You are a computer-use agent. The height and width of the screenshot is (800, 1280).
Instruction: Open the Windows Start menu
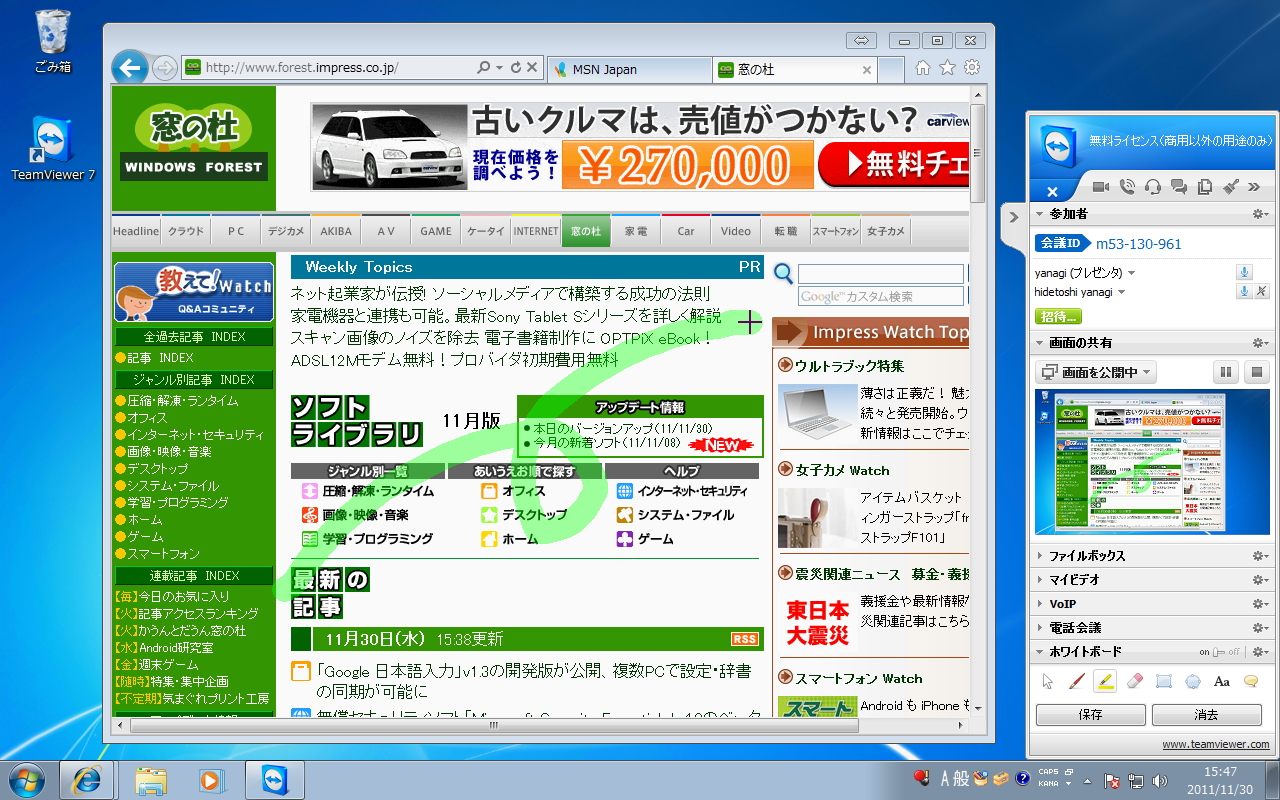click(26, 779)
